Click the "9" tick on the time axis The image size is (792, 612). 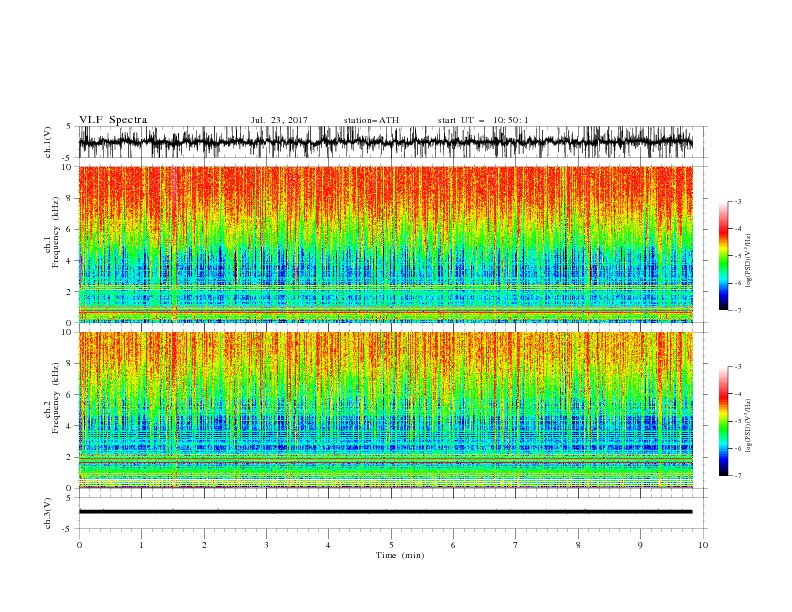(x=640, y=545)
